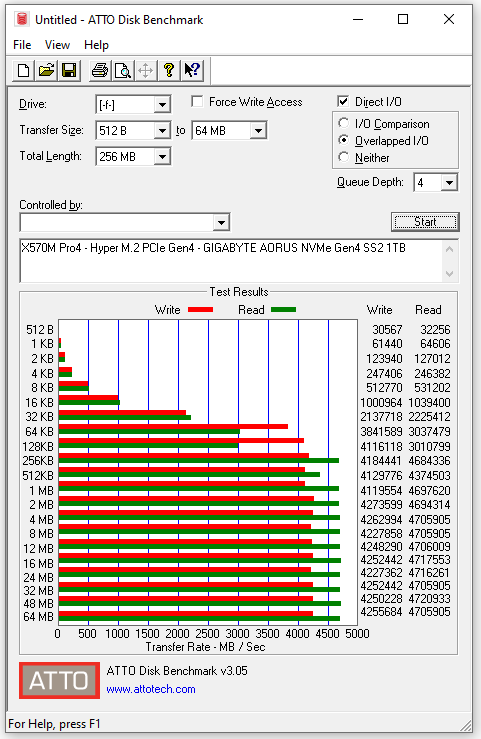Save results with the floppy disk icon

click(x=69, y=71)
